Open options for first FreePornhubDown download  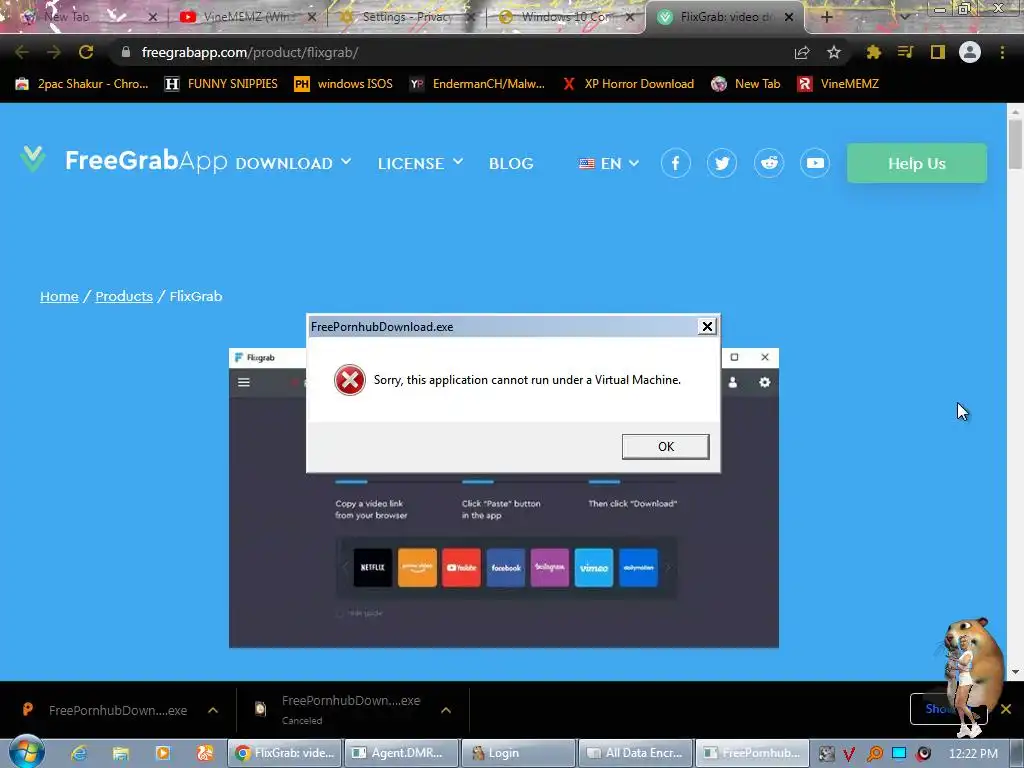213,710
